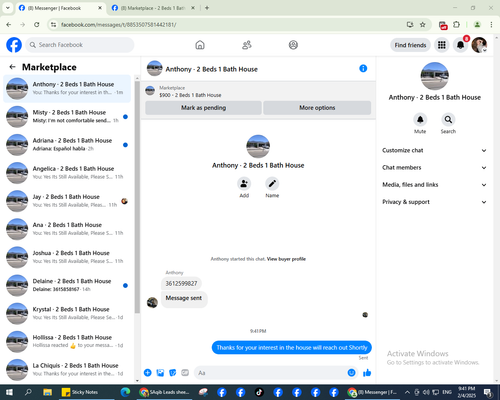The width and height of the screenshot is (500, 400).
Task: Open browser extensions puzzle icon
Action: 456,25
